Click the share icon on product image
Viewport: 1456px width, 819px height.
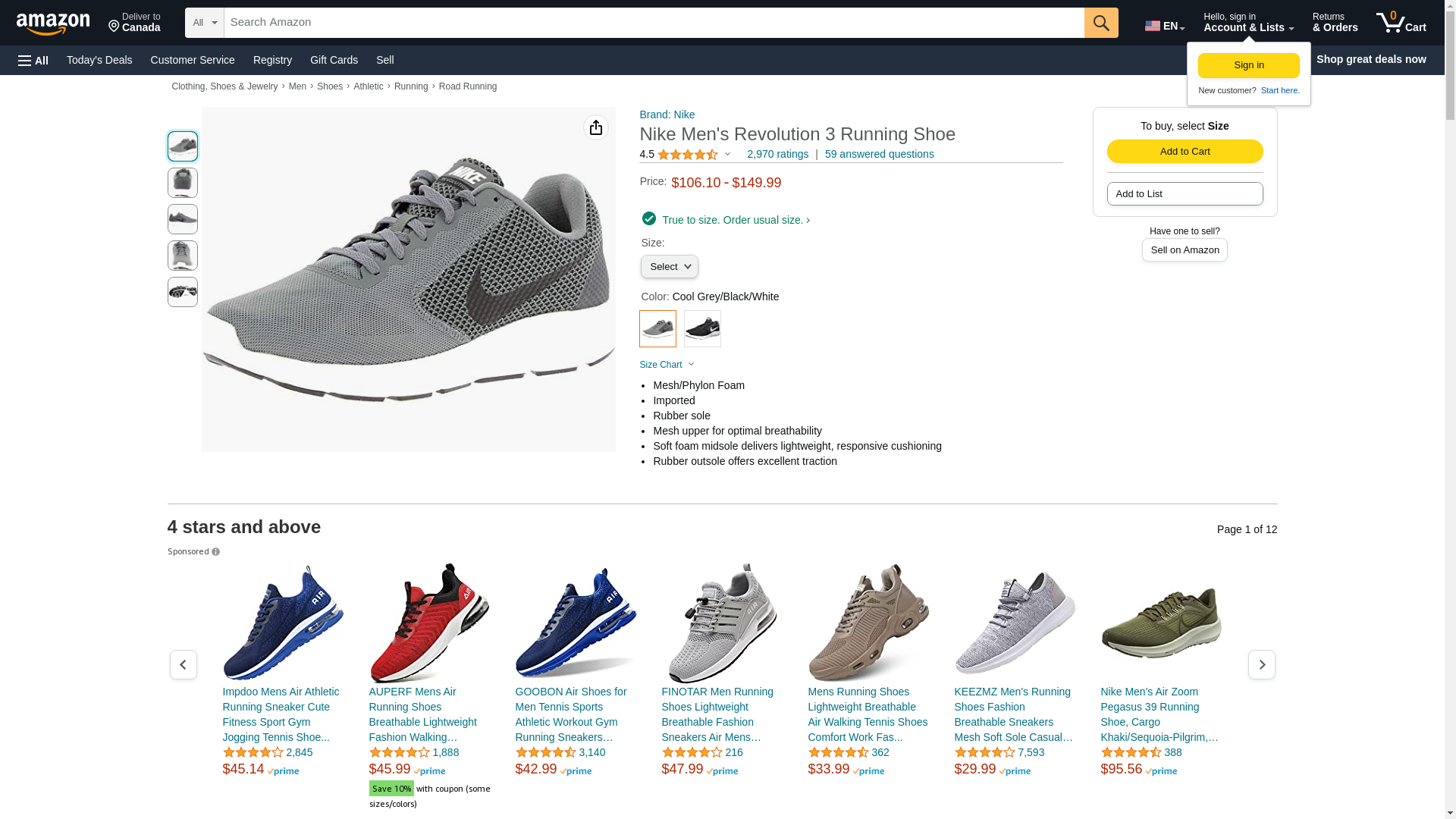[x=596, y=127]
